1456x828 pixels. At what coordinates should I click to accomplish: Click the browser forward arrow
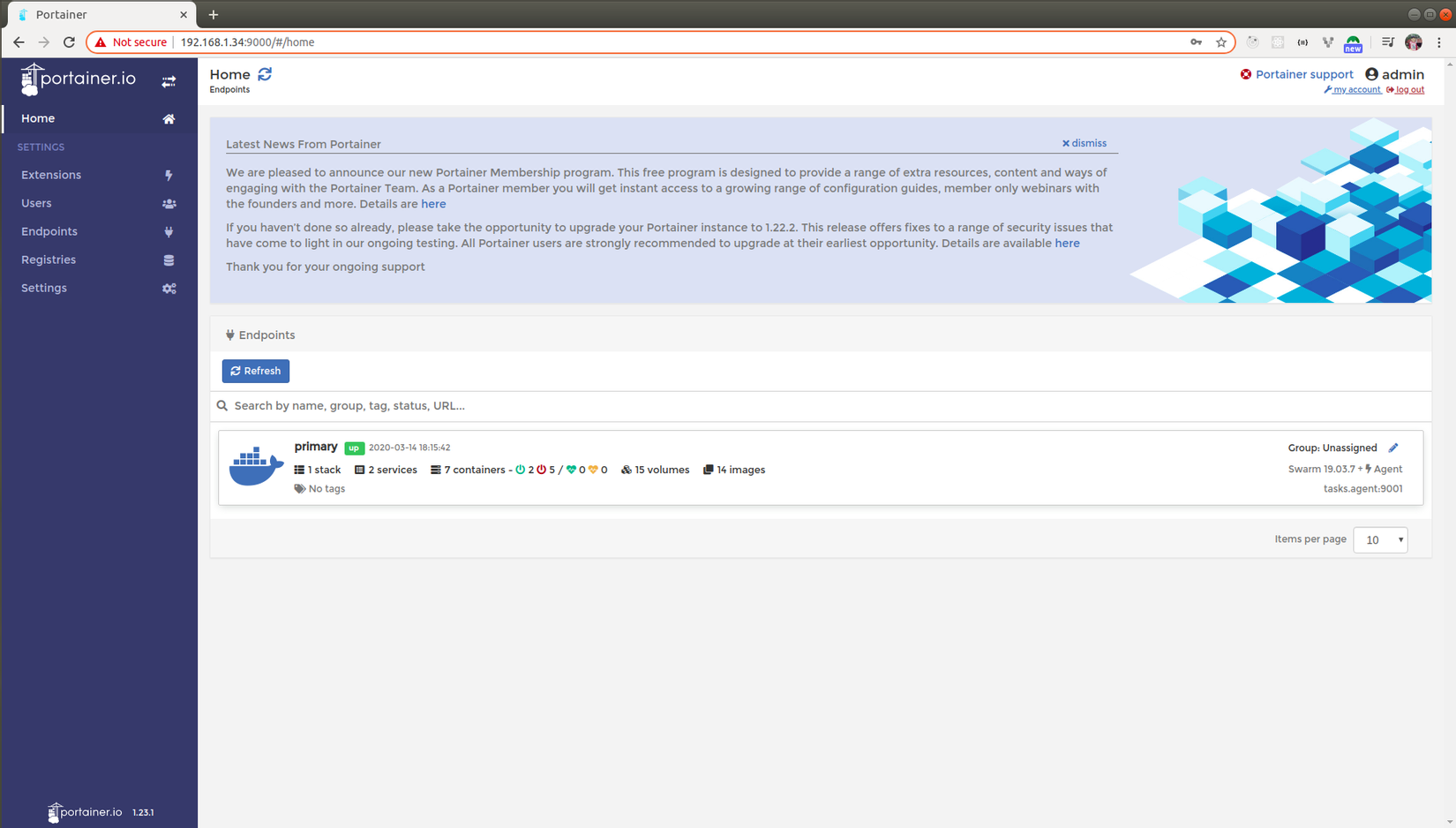[x=43, y=42]
